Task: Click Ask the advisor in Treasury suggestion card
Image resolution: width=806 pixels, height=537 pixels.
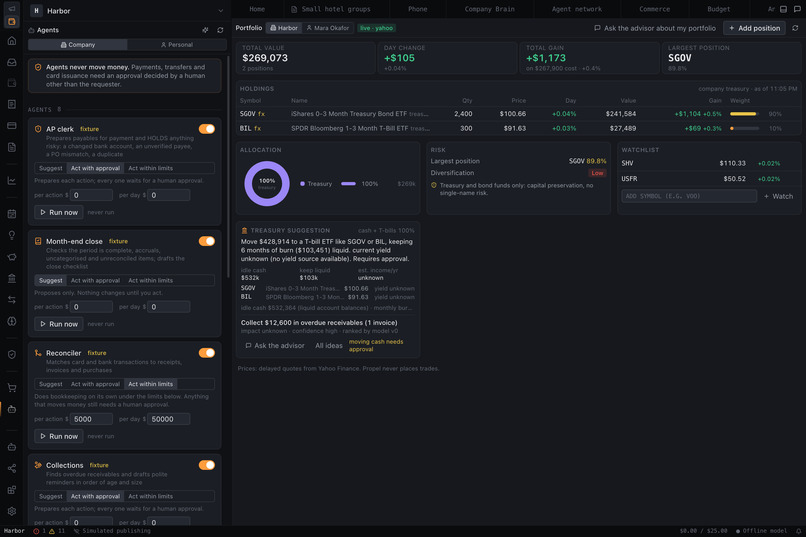Action: pyautogui.click(x=274, y=346)
